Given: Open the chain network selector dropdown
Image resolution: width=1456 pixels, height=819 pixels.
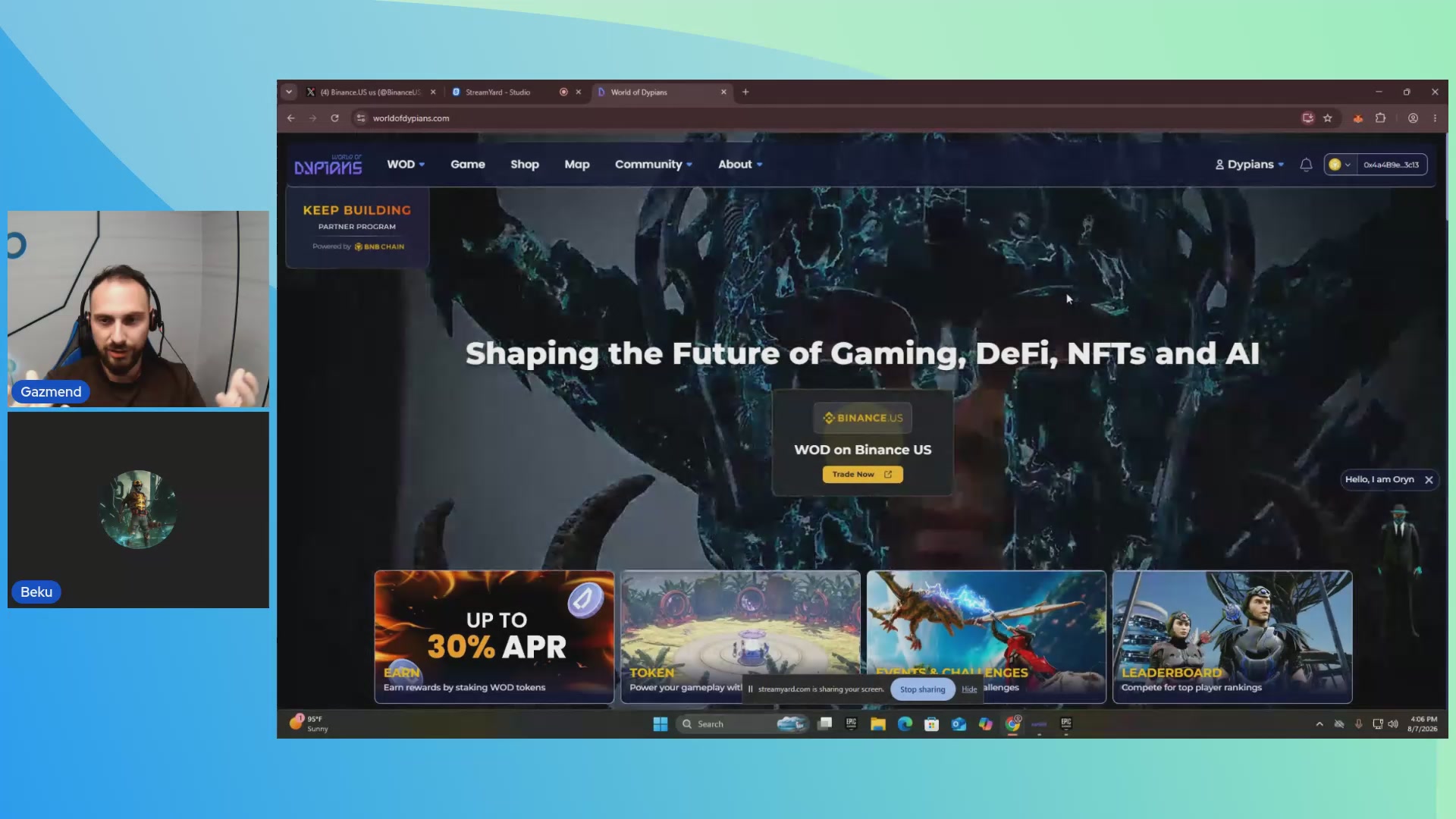Looking at the screenshot, I should pos(1339,165).
